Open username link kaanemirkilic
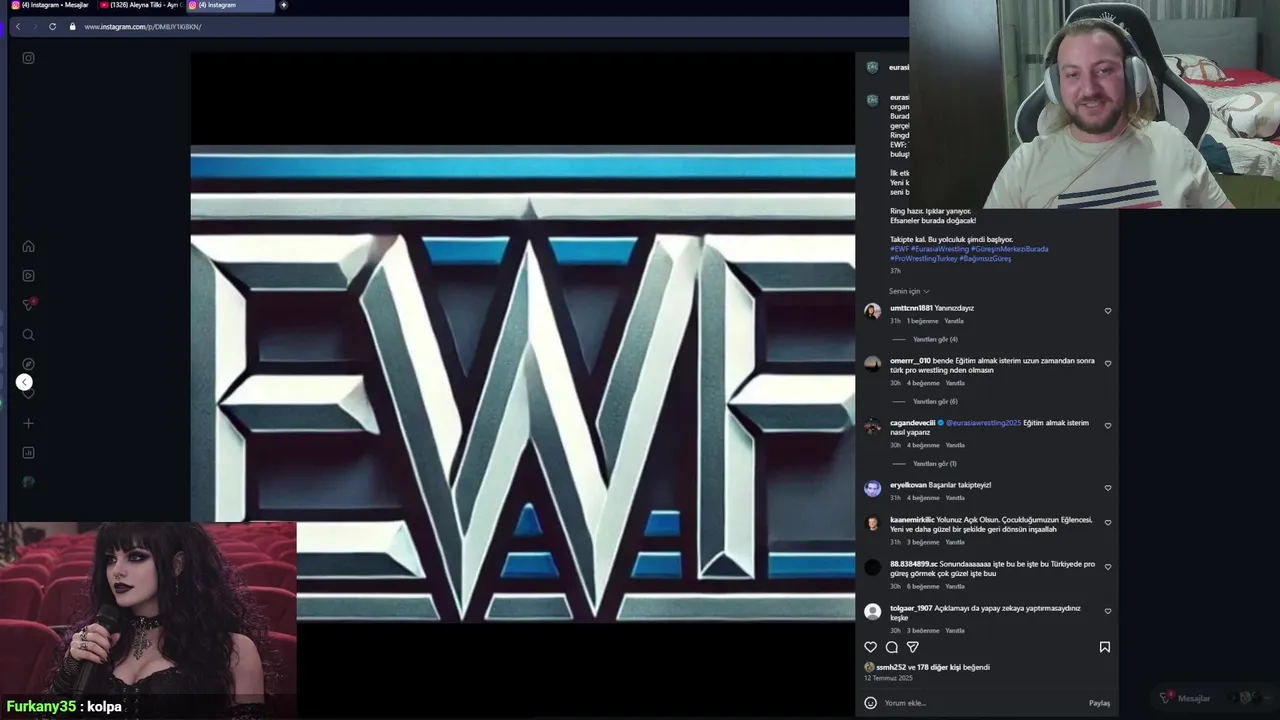 [912, 520]
